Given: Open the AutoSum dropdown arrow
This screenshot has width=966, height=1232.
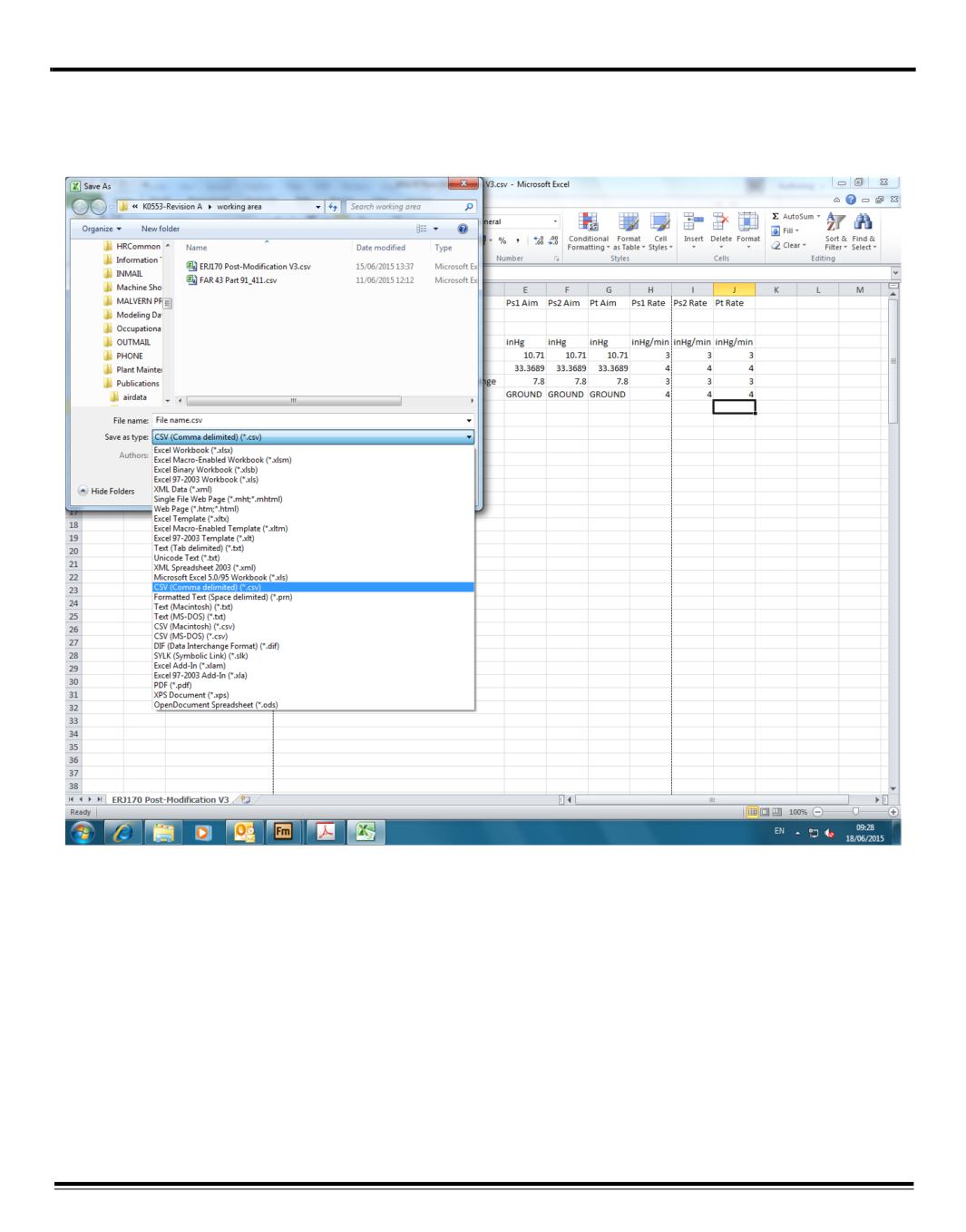Looking at the screenshot, I should (x=818, y=217).
